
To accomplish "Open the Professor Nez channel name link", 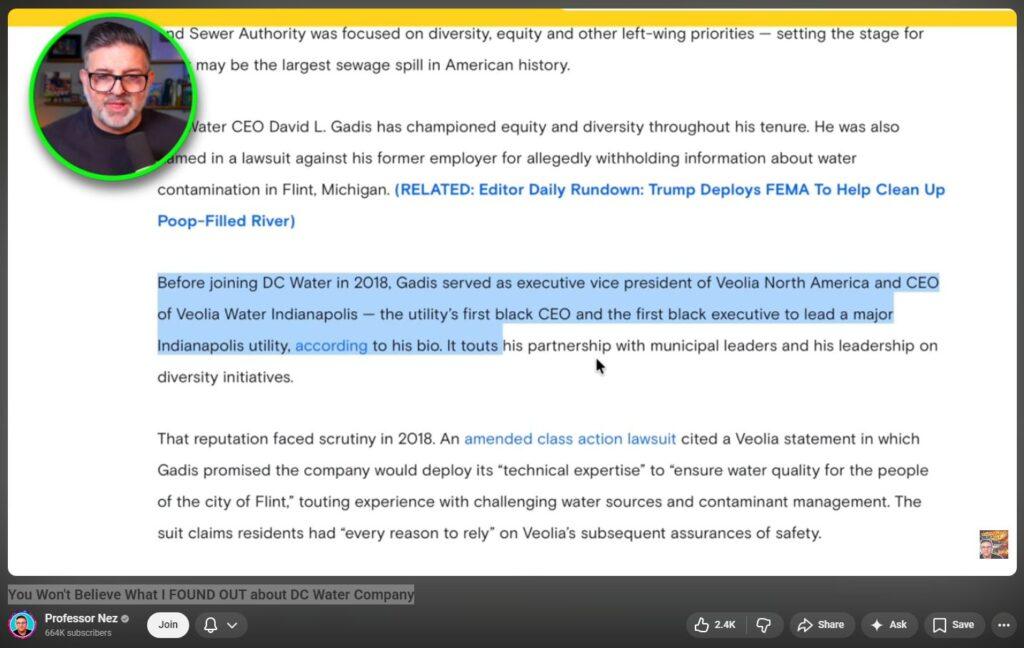I will 81,619.
